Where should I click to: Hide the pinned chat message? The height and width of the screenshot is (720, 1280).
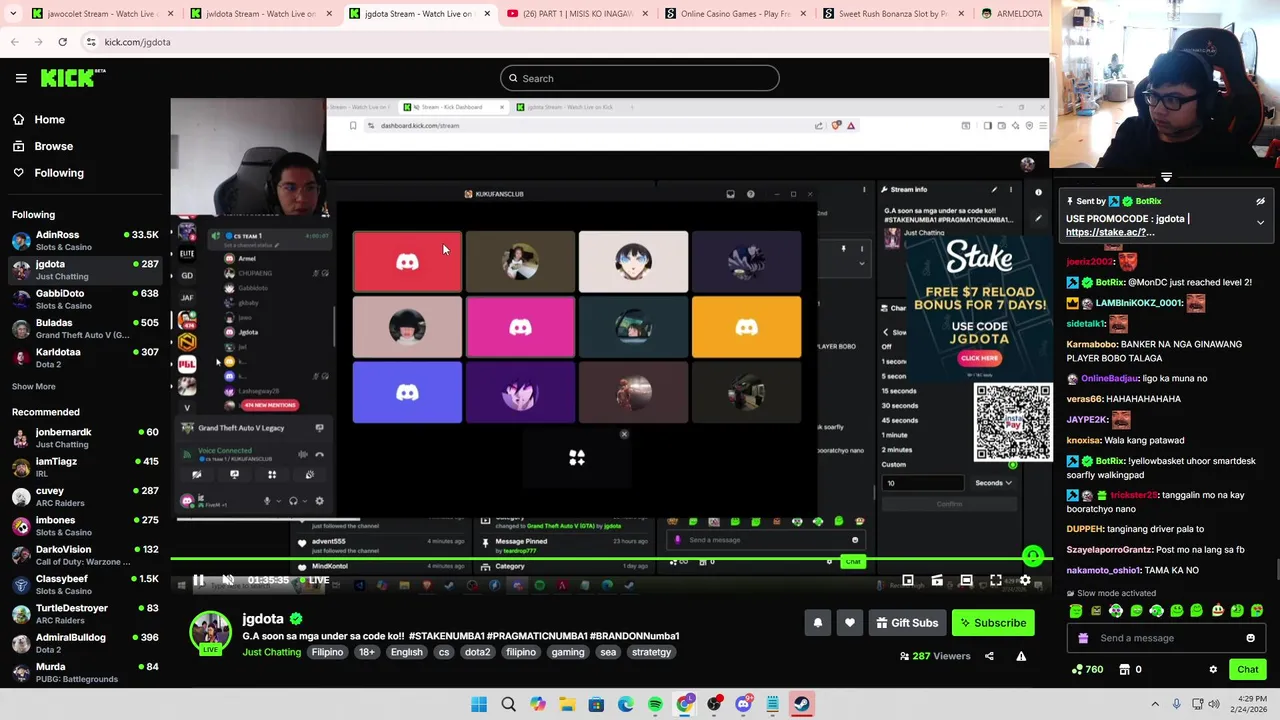click(1260, 201)
